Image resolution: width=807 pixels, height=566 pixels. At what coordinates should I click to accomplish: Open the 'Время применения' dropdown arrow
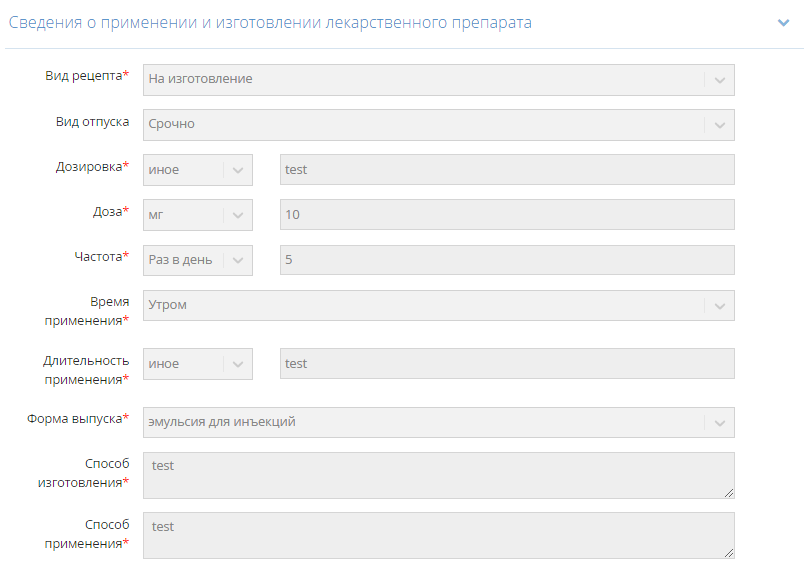point(719,306)
